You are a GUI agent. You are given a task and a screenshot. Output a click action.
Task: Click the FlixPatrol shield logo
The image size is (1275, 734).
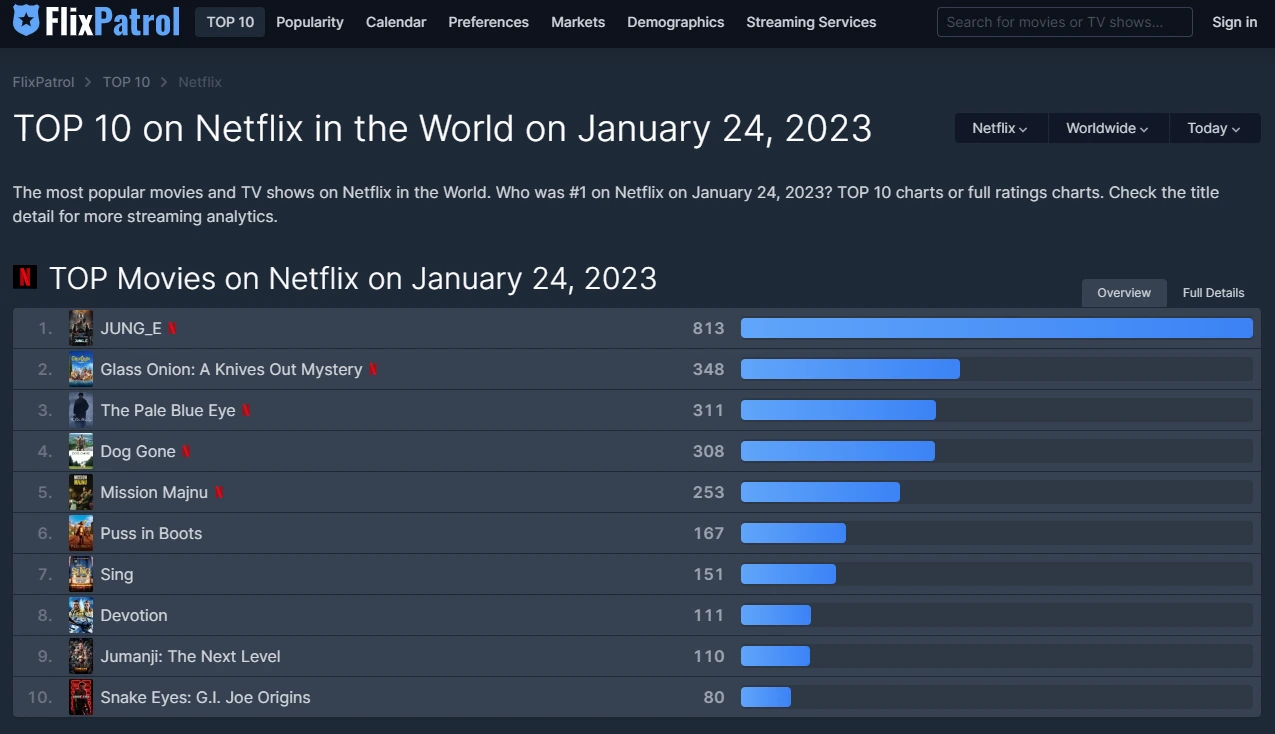coord(26,21)
